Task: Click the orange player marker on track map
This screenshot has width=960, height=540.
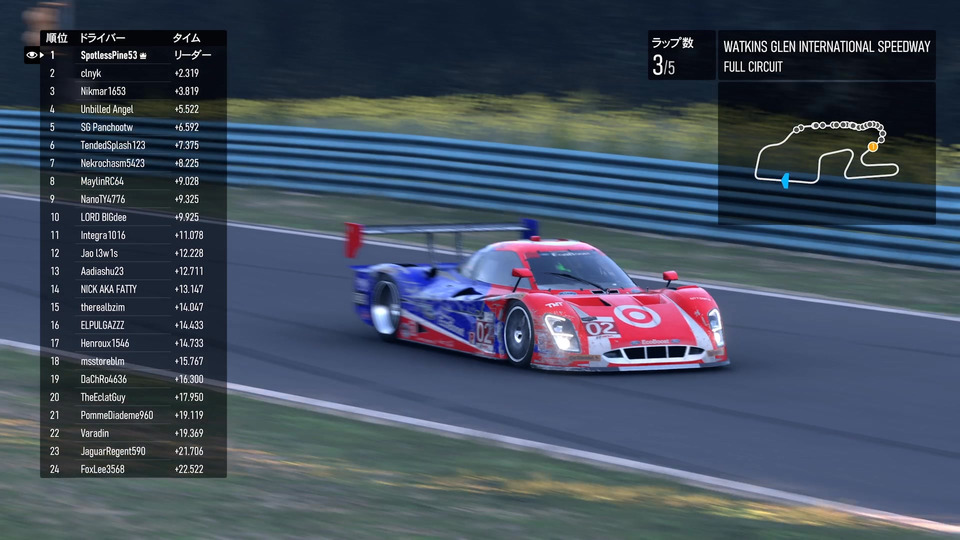Action: point(872,147)
